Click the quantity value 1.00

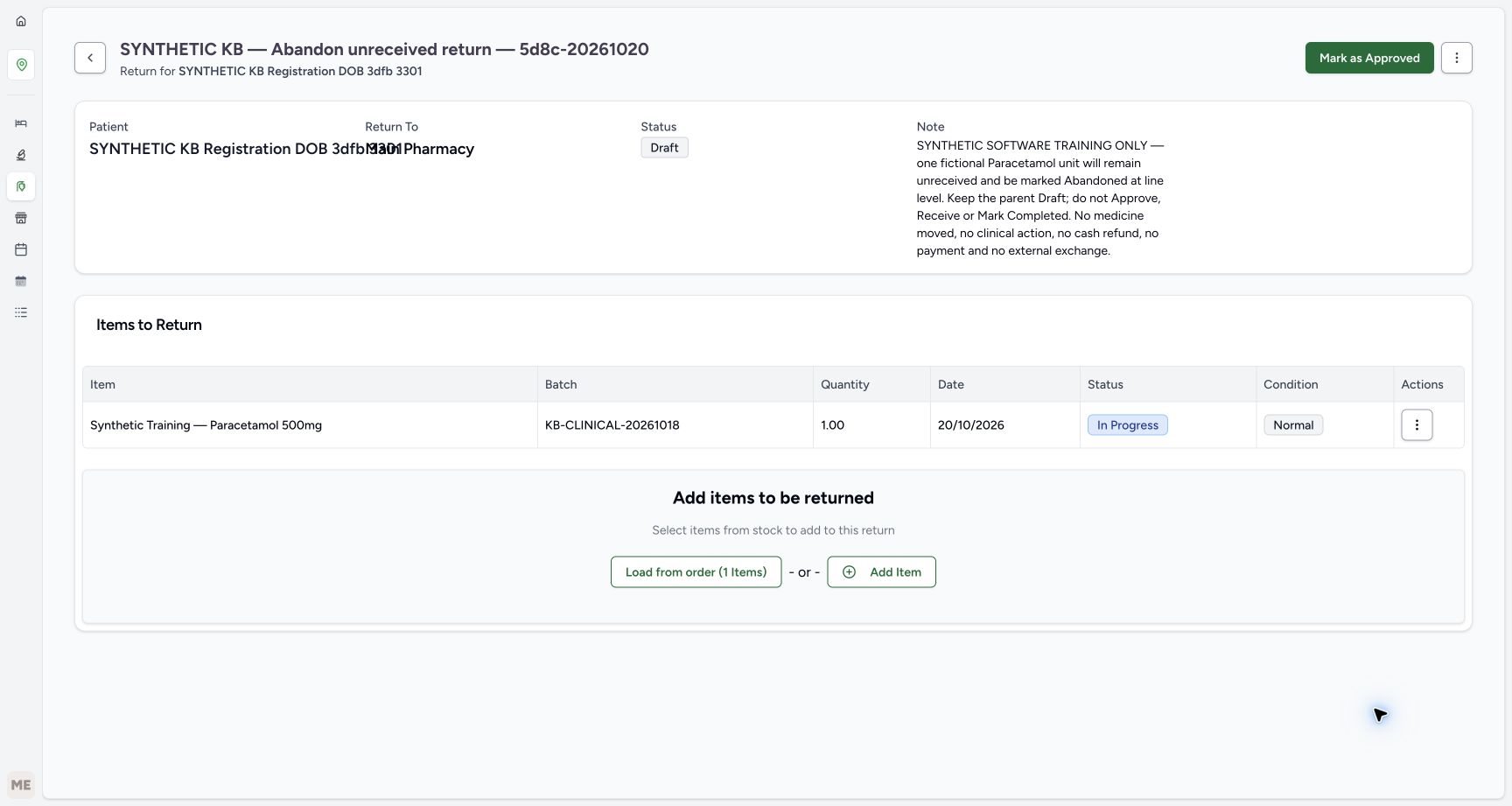click(832, 425)
